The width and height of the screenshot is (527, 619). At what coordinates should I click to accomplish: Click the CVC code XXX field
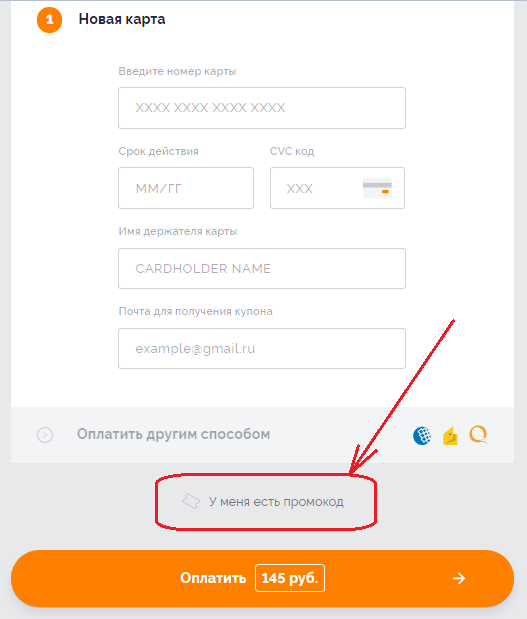click(x=337, y=188)
